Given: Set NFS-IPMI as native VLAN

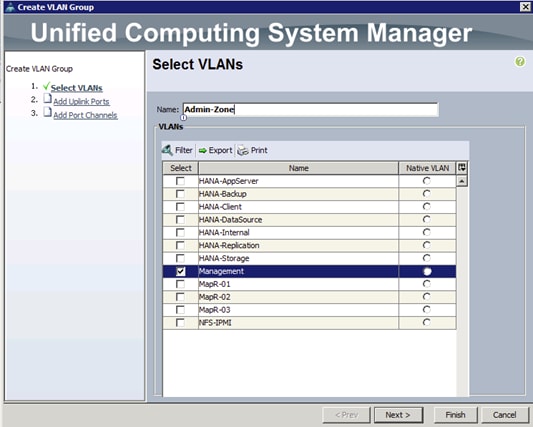Looking at the screenshot, I should point(427,323).
